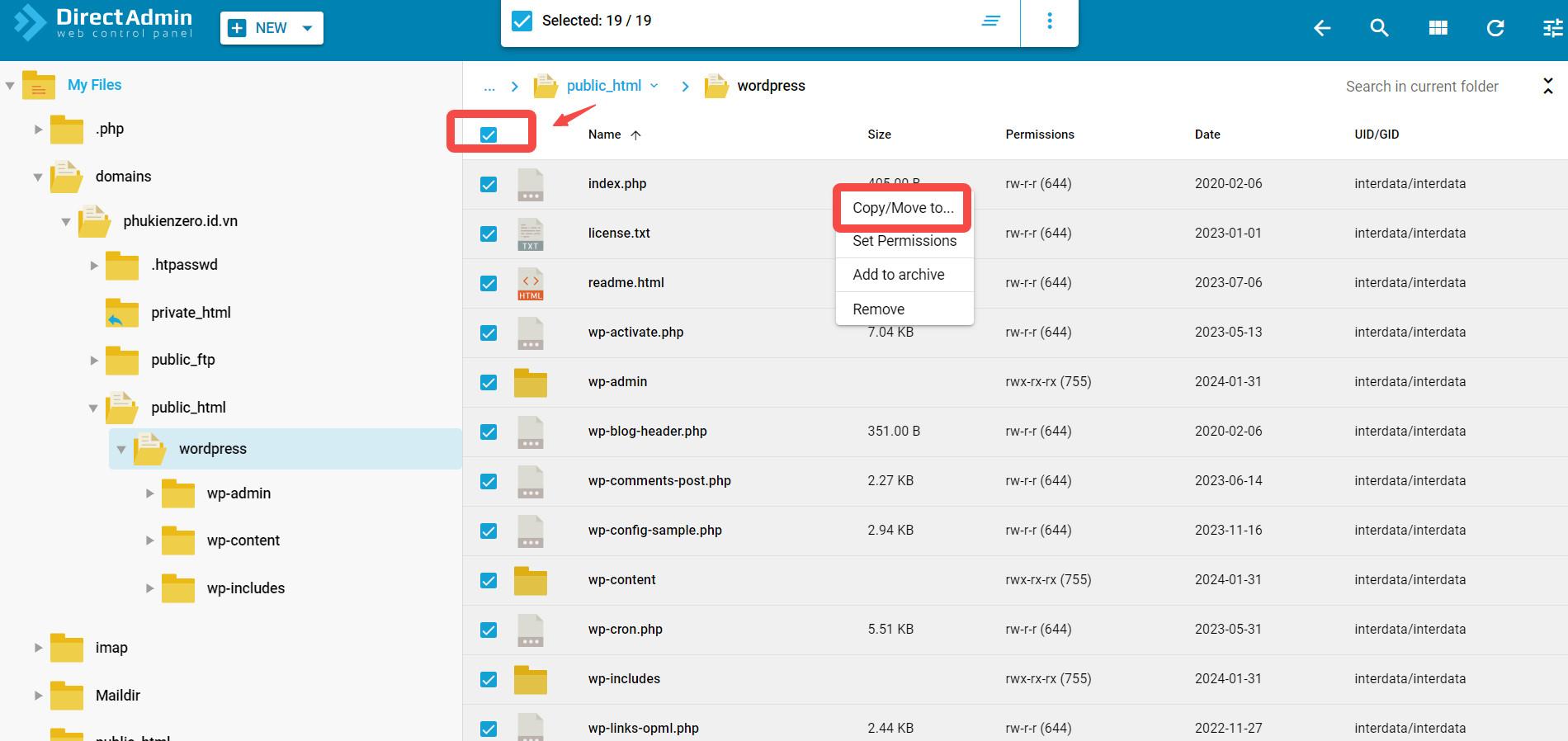Uncheck the wp-admin folder checkbox
1568x741 pixels.
click(489, 382)
